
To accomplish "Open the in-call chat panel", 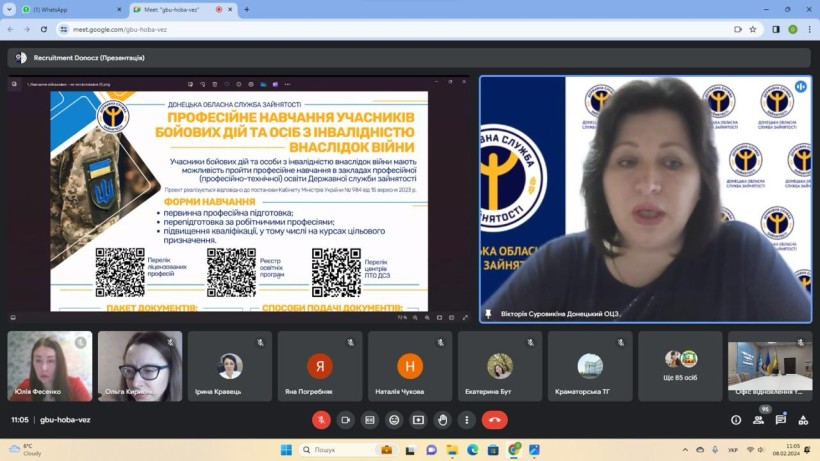I will pyautogui.click(x=781, y=420).
